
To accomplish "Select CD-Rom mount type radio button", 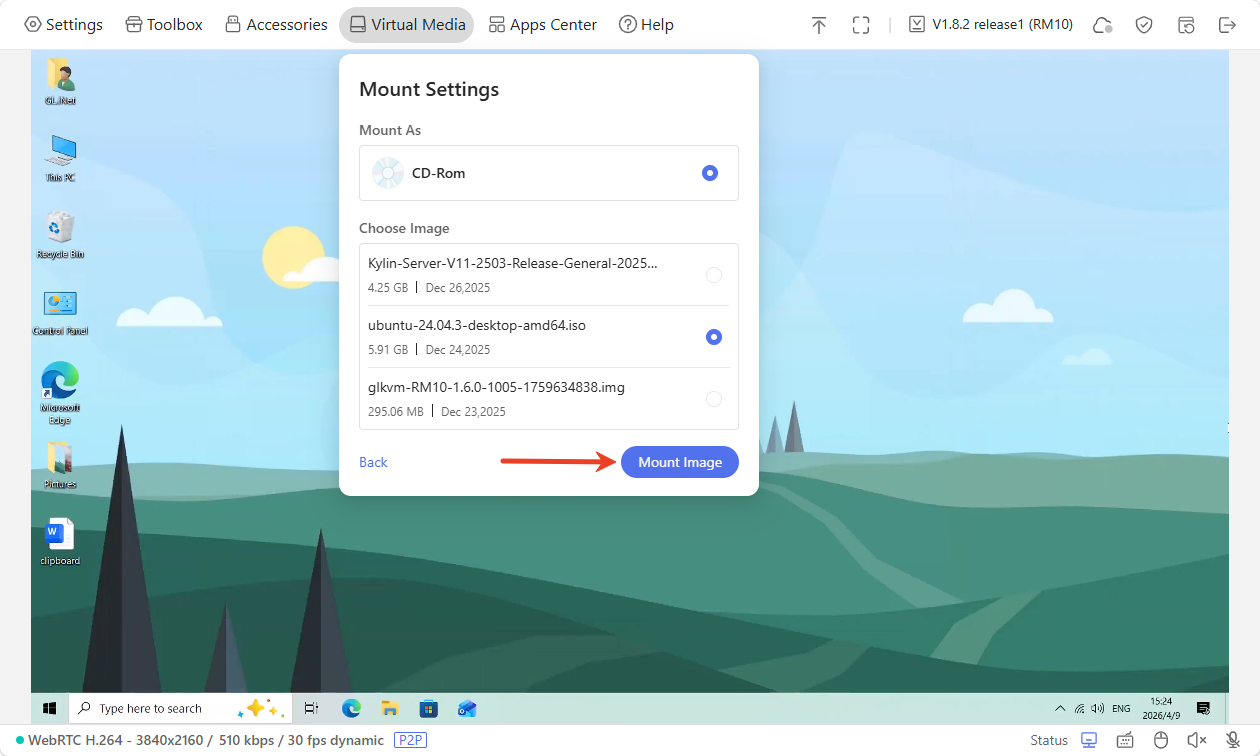I will [x=710, y=173].
